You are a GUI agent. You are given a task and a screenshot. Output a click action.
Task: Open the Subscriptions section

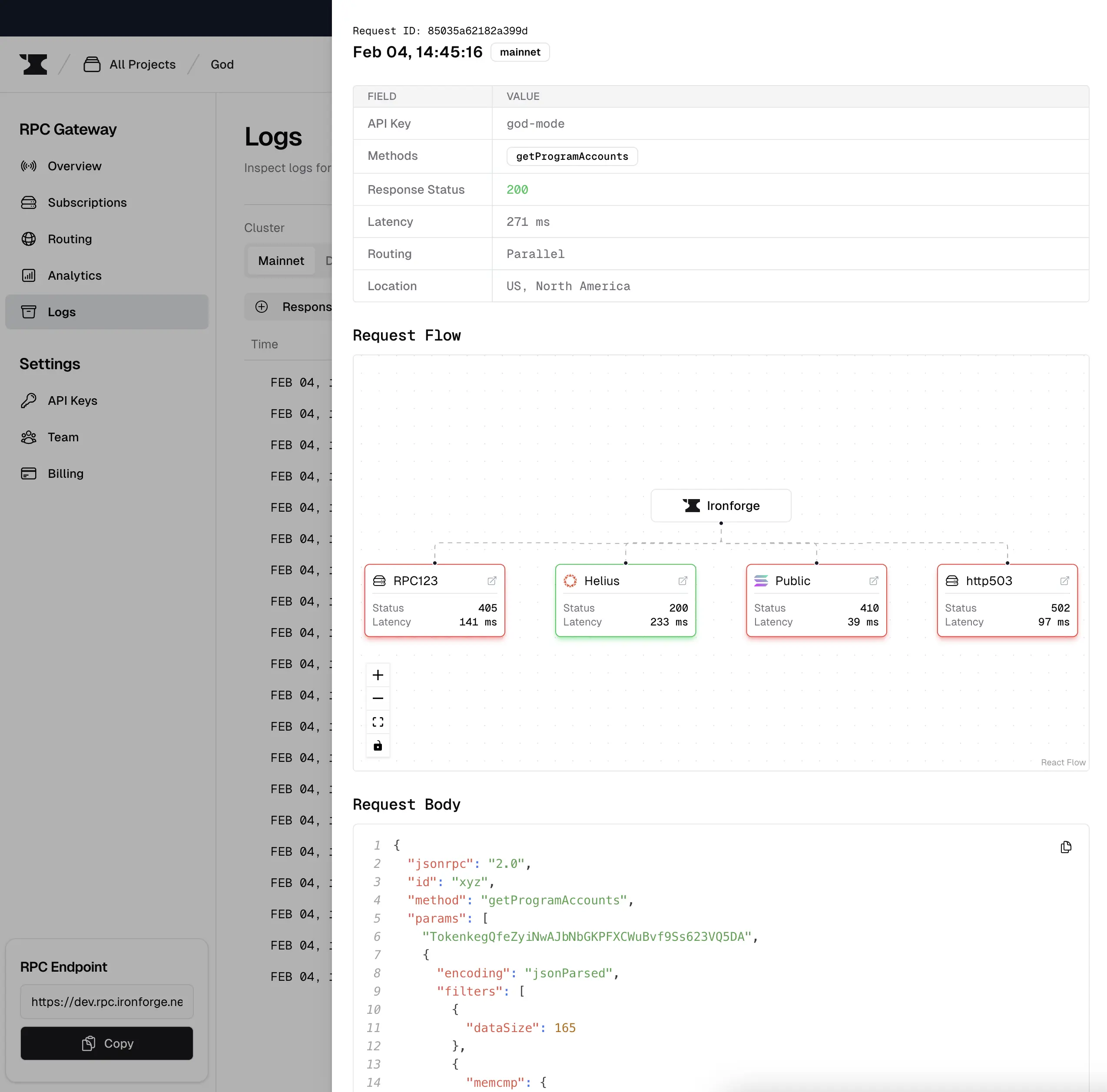tap(86, 203)
